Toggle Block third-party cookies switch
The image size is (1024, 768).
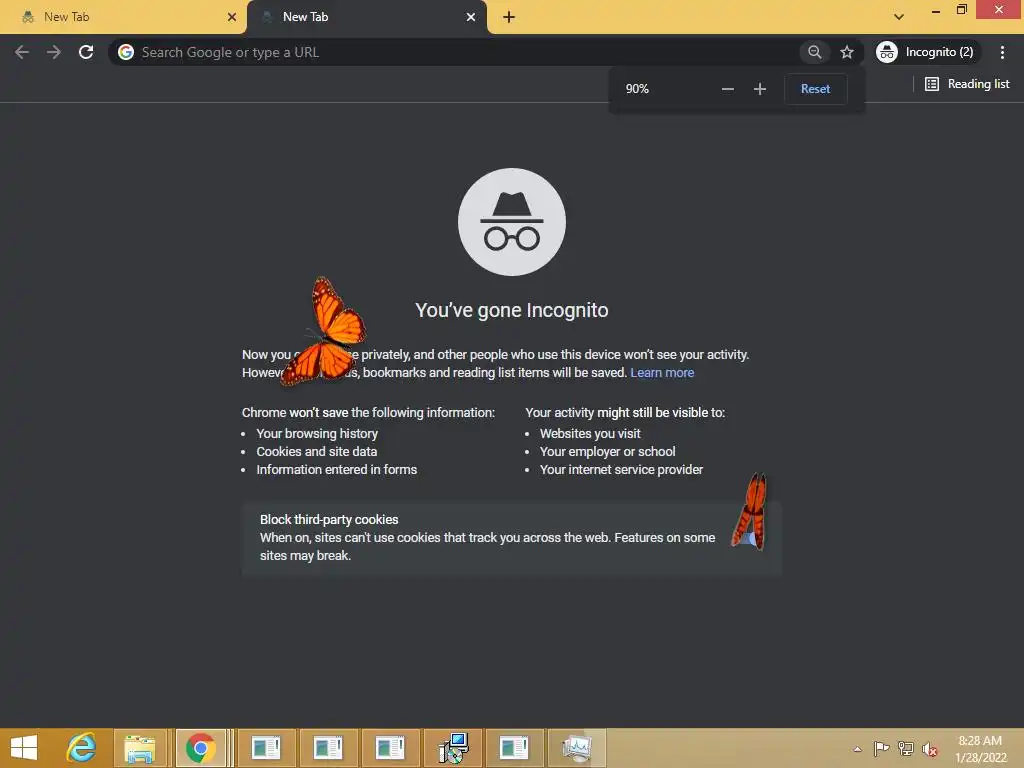[751, 537]
